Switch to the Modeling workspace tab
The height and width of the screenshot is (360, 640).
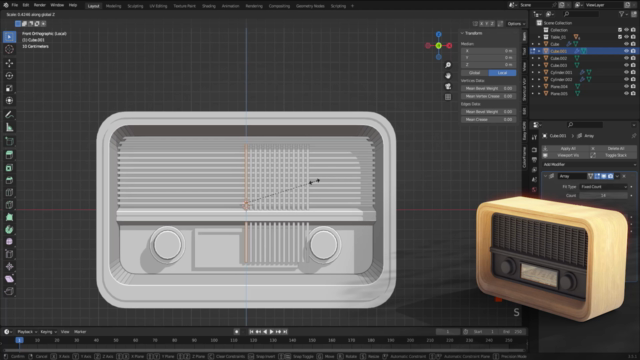113,6
